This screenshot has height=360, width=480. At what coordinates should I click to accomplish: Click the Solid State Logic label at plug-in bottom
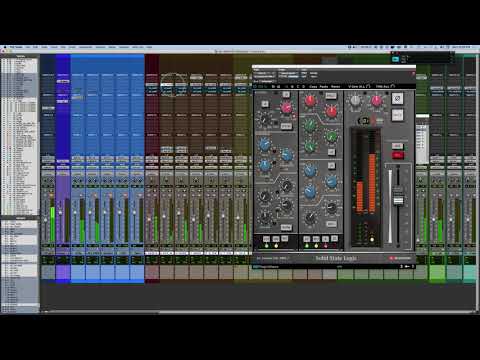click(x=336, y=258)
